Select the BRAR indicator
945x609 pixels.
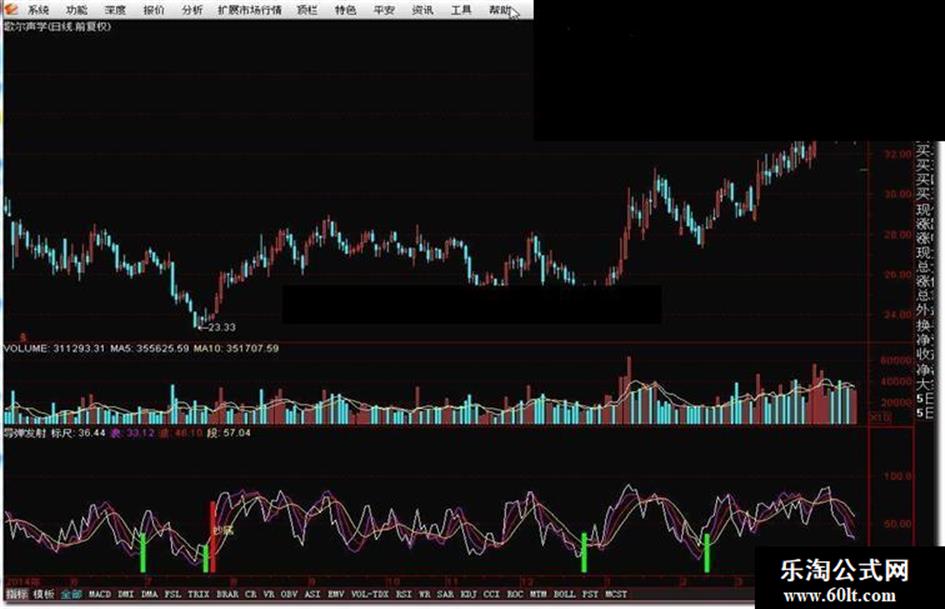[227, 594]
